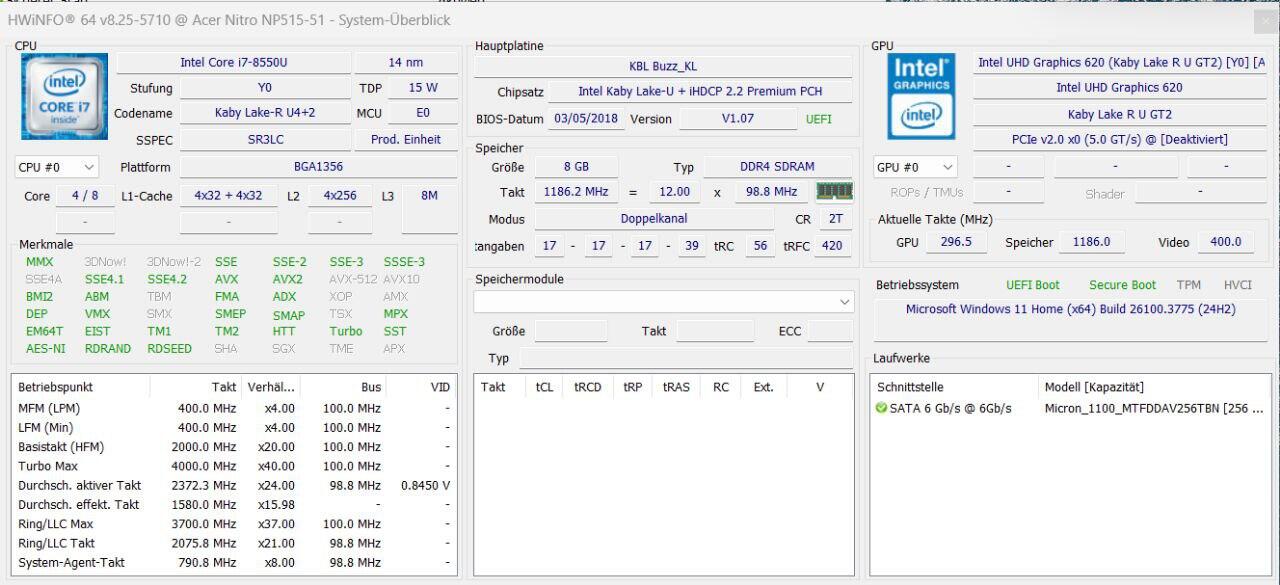This screenshot has height=585, width=1280.
Task: Click the Schnittstelle column header
Action: pos(910,387)
